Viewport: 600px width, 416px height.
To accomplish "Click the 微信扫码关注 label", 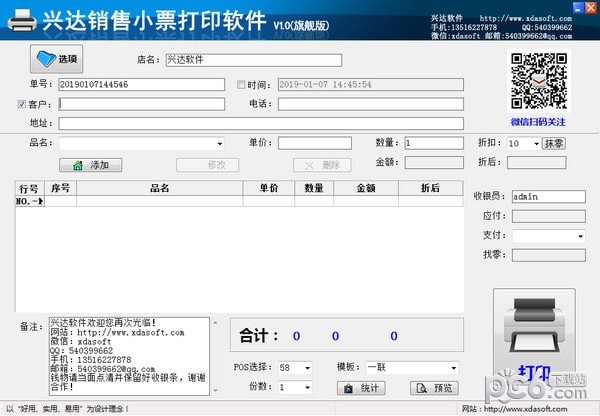I will (538, 122).
